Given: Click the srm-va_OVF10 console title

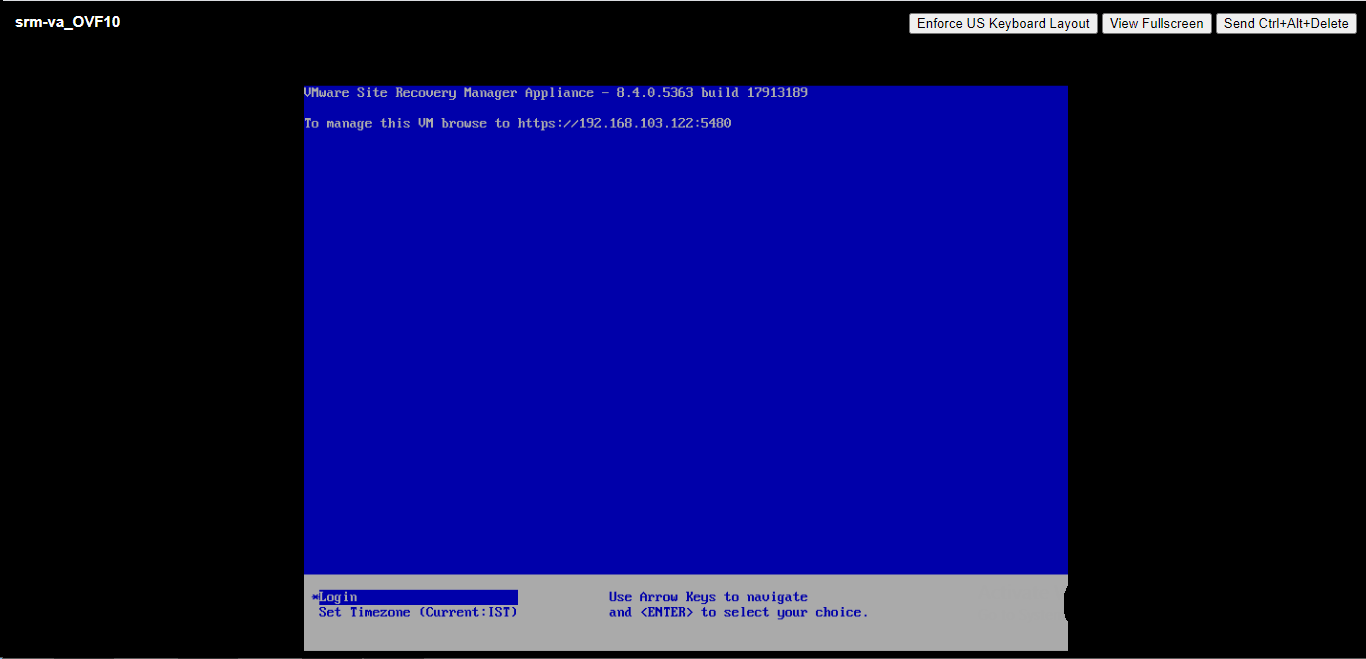Looking at the screenshot, I should tap(68, 22).
